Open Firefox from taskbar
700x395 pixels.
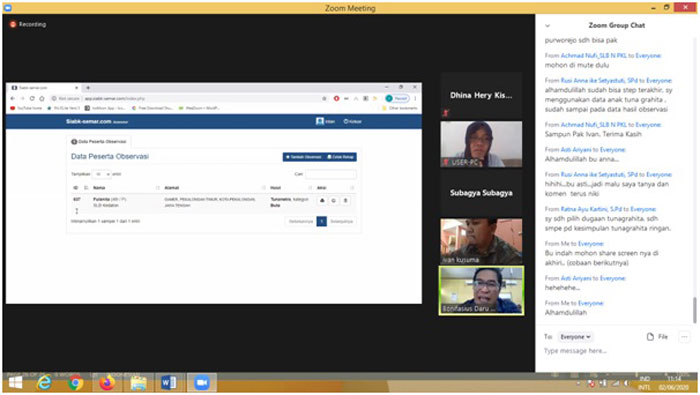coord(107,383)
